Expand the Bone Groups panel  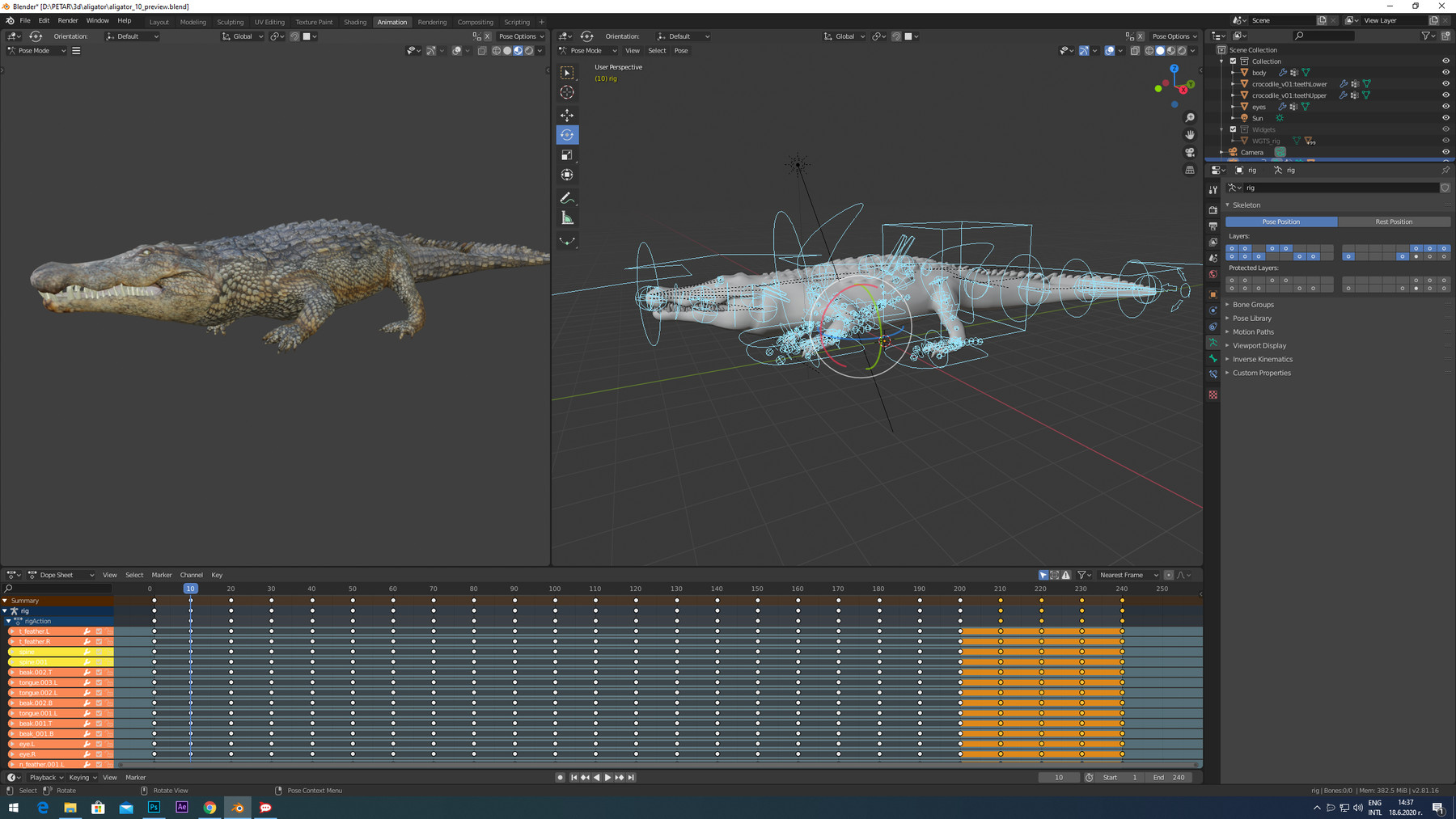[x=1254, y=305]
